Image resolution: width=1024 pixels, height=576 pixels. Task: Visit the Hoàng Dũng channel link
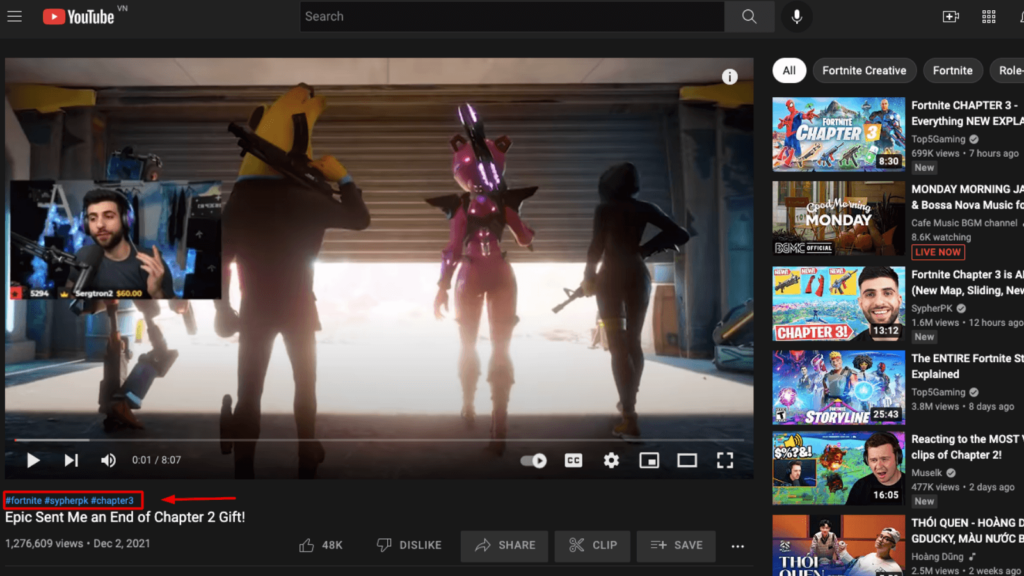pos(937,557)
